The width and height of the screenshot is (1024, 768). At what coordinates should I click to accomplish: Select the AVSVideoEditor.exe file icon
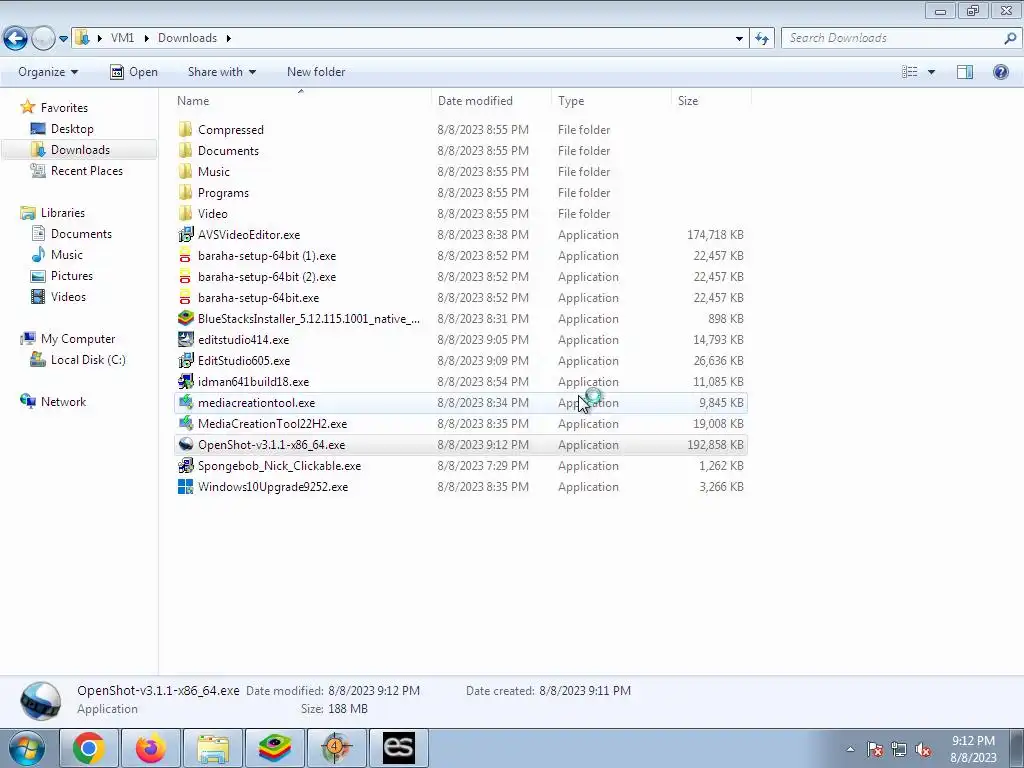[185, 234]
